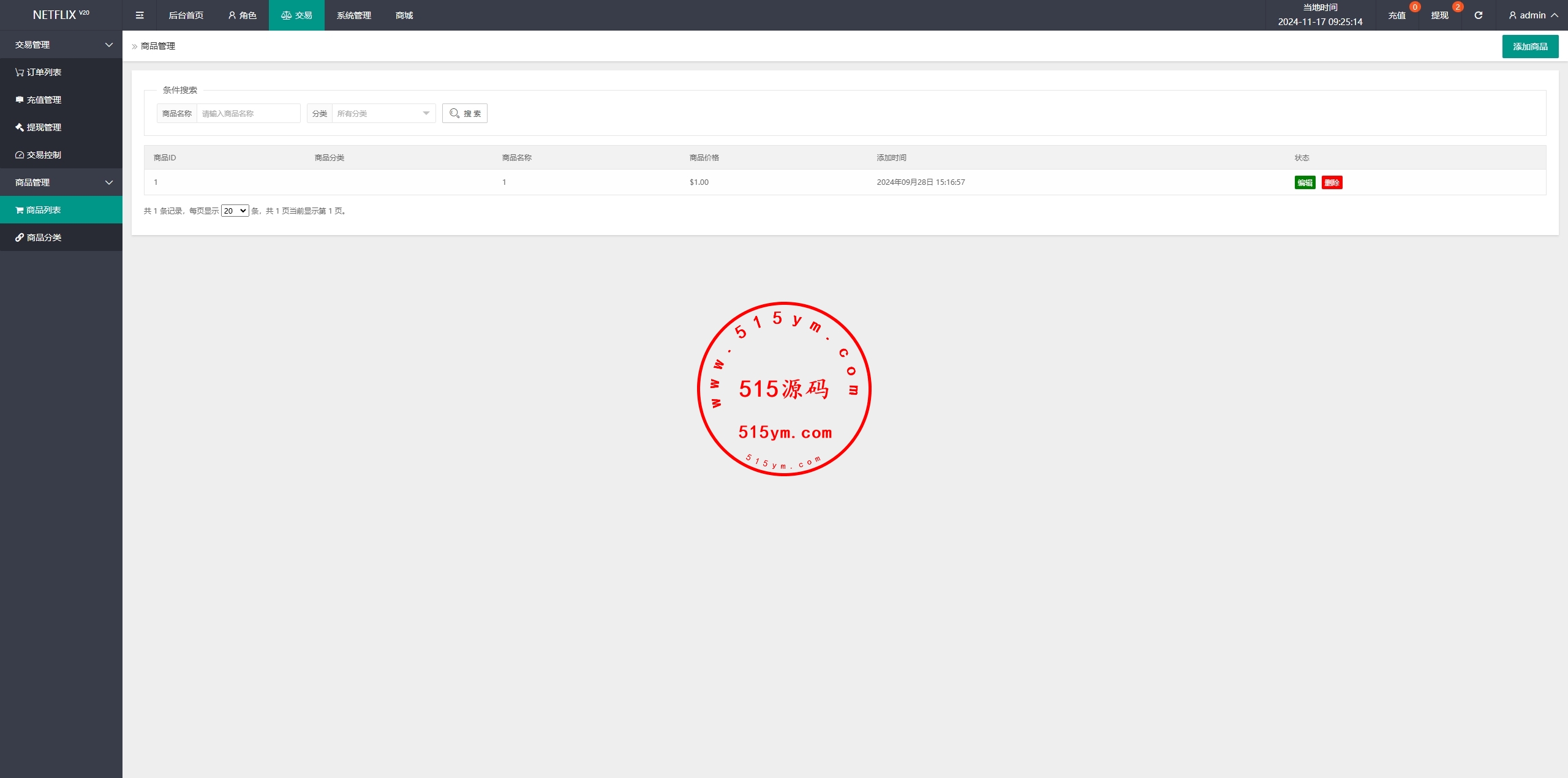Screen dimensions: 1568x778
Task: Click the 提现 notification with badge 2
Action: pyautogui.click(x=1440, y=15)
